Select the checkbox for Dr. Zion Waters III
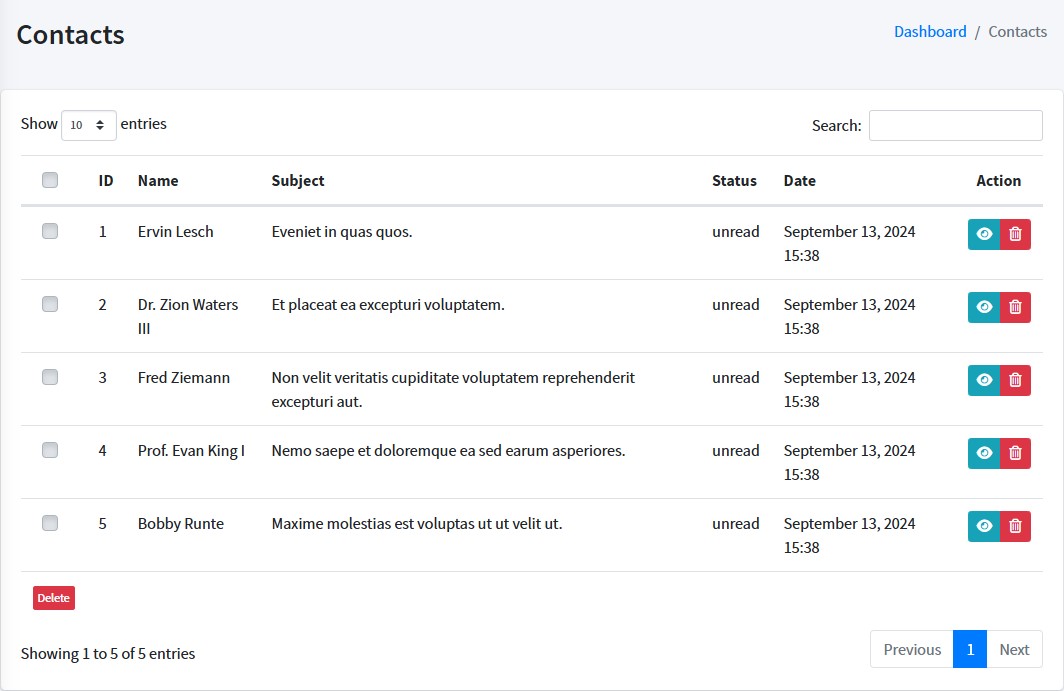 [x=50, y=304]
